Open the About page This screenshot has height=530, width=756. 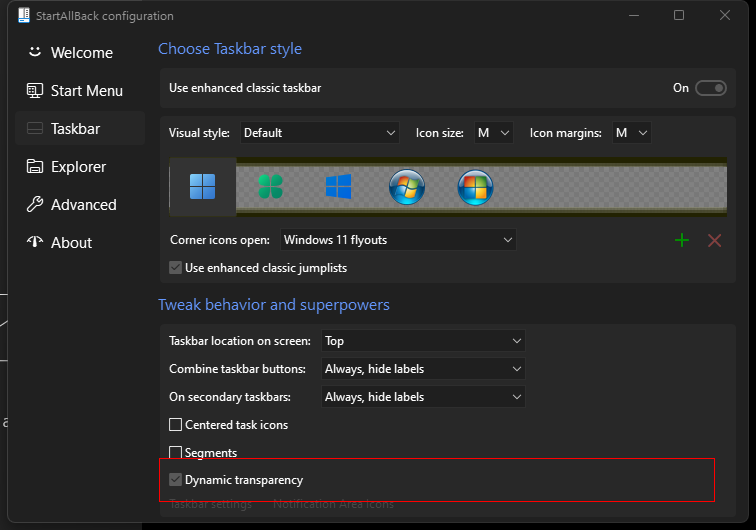click(x=80, y=243)
